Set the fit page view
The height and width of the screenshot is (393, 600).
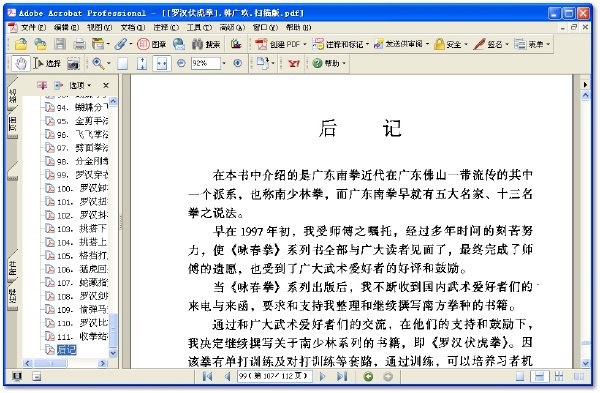click(142, 64)
